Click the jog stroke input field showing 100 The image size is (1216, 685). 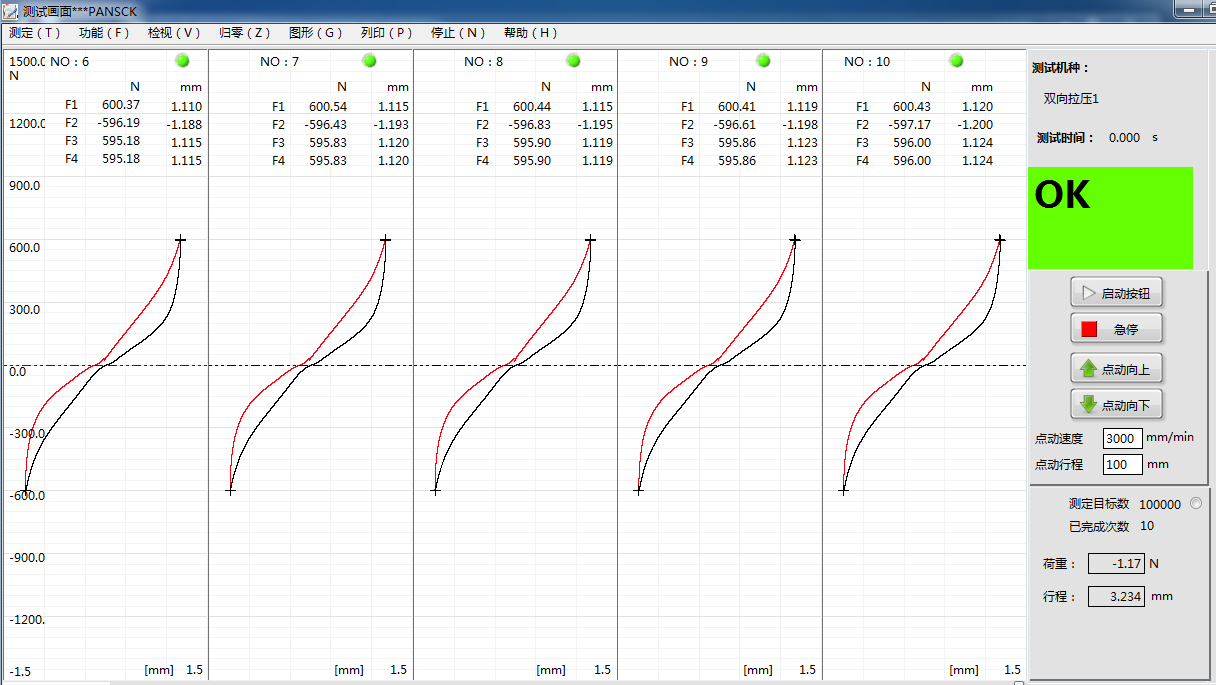(1122, 464)
